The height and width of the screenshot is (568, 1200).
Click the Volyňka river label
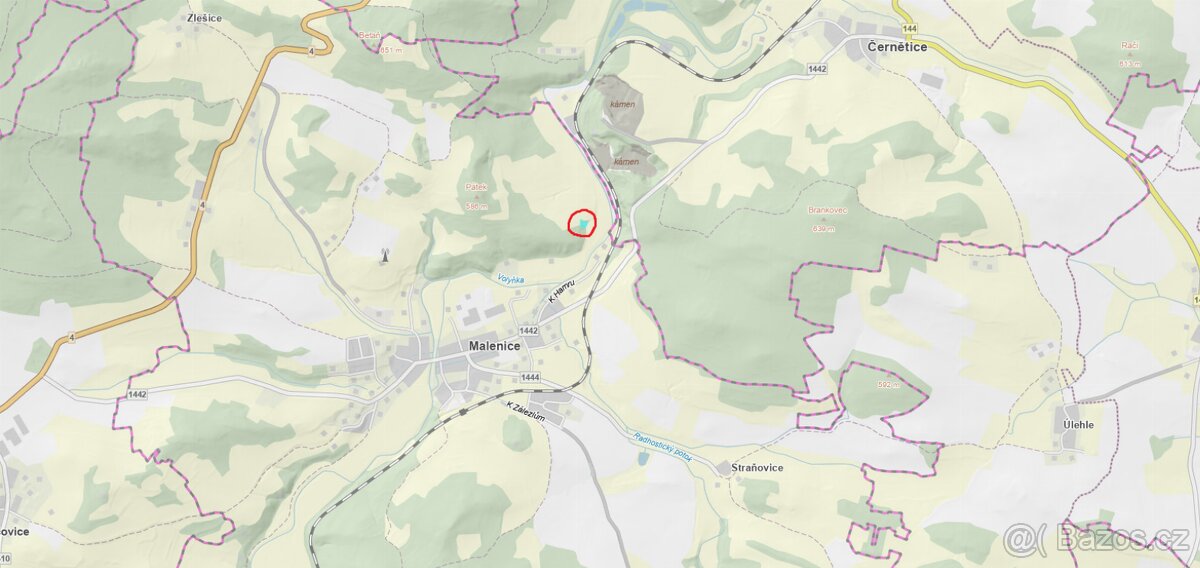511,279
